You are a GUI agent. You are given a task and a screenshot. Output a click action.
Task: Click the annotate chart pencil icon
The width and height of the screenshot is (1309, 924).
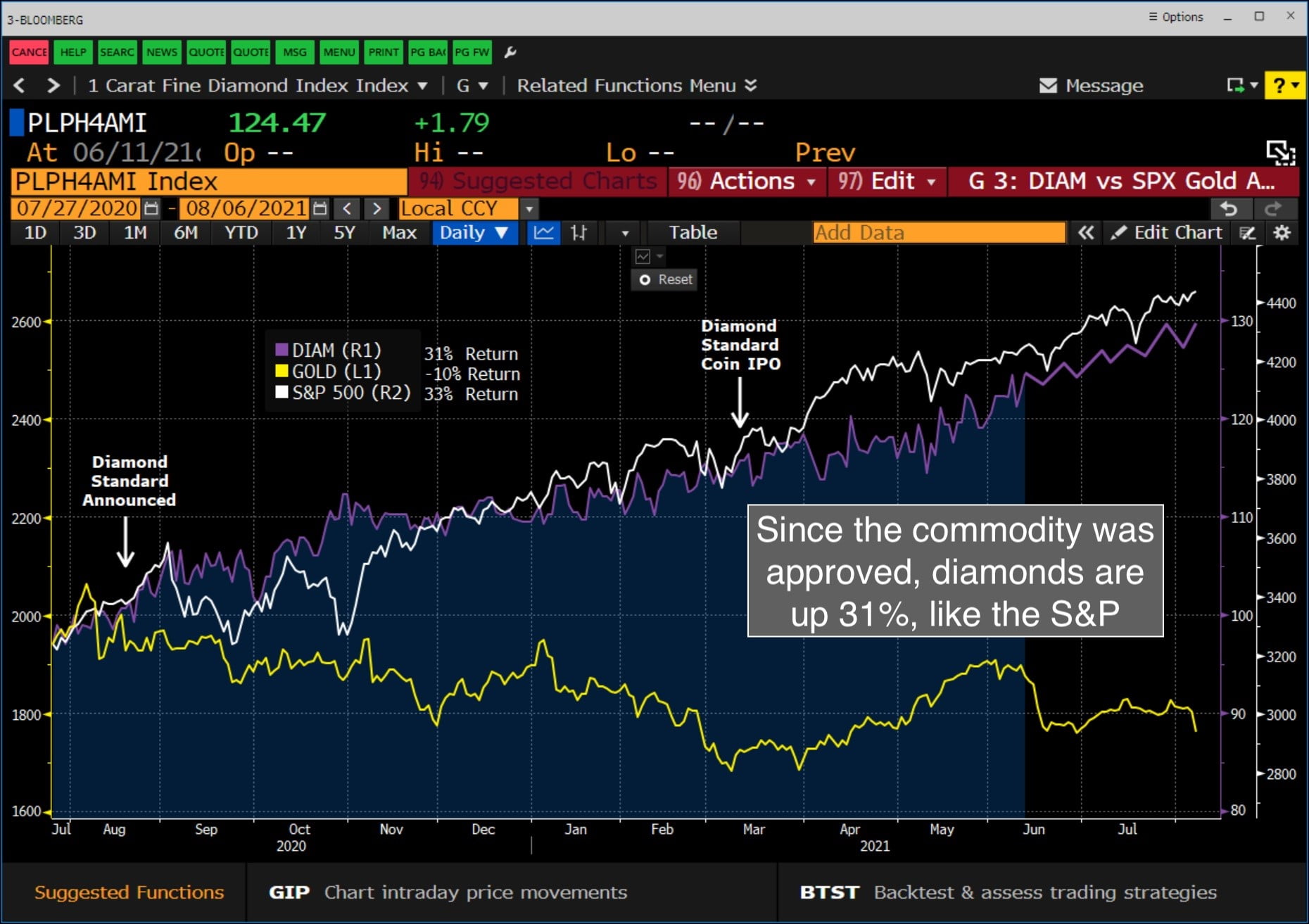[1248, 232]
